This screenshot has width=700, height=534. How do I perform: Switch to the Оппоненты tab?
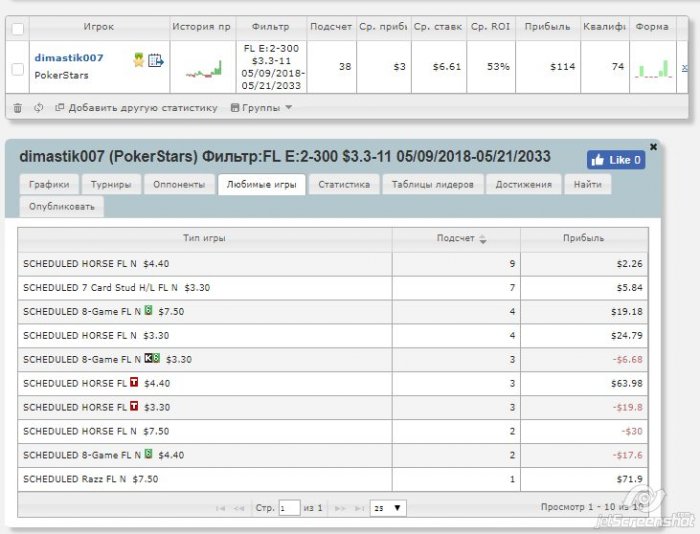coord(179,184)
